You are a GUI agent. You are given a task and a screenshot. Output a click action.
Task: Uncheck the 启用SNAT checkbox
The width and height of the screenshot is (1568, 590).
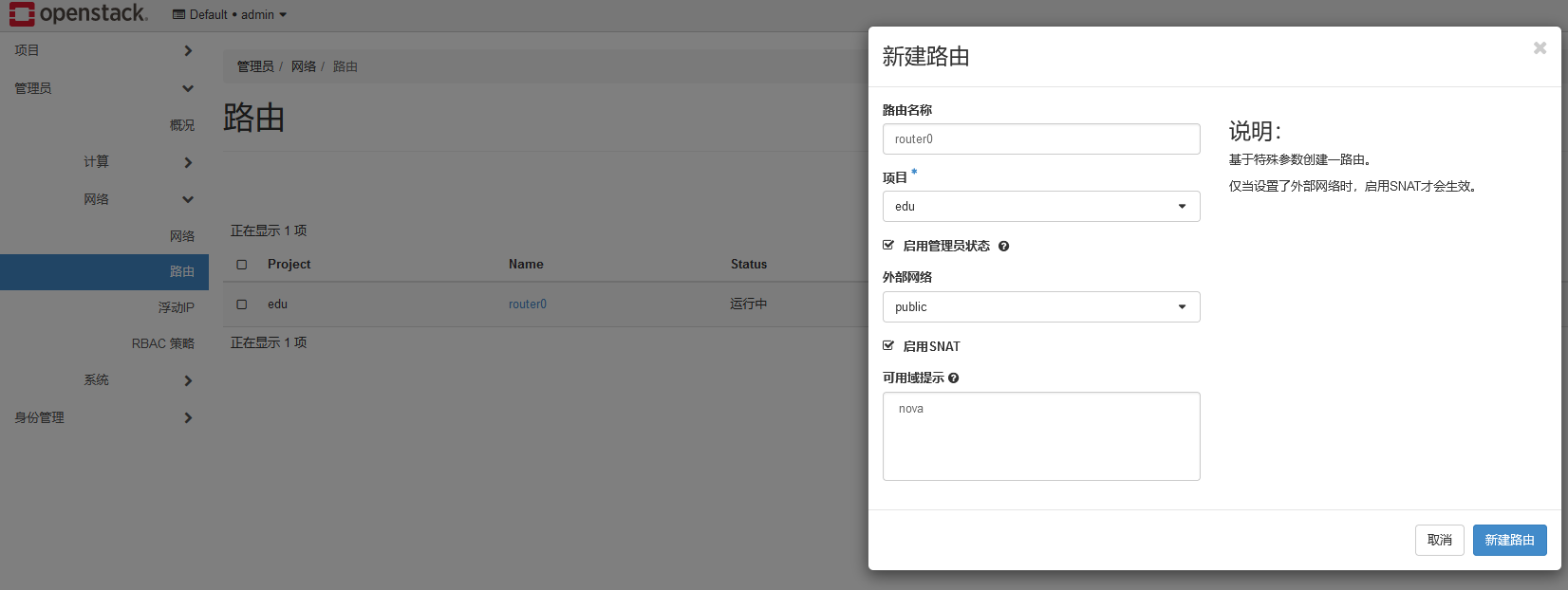888,346
